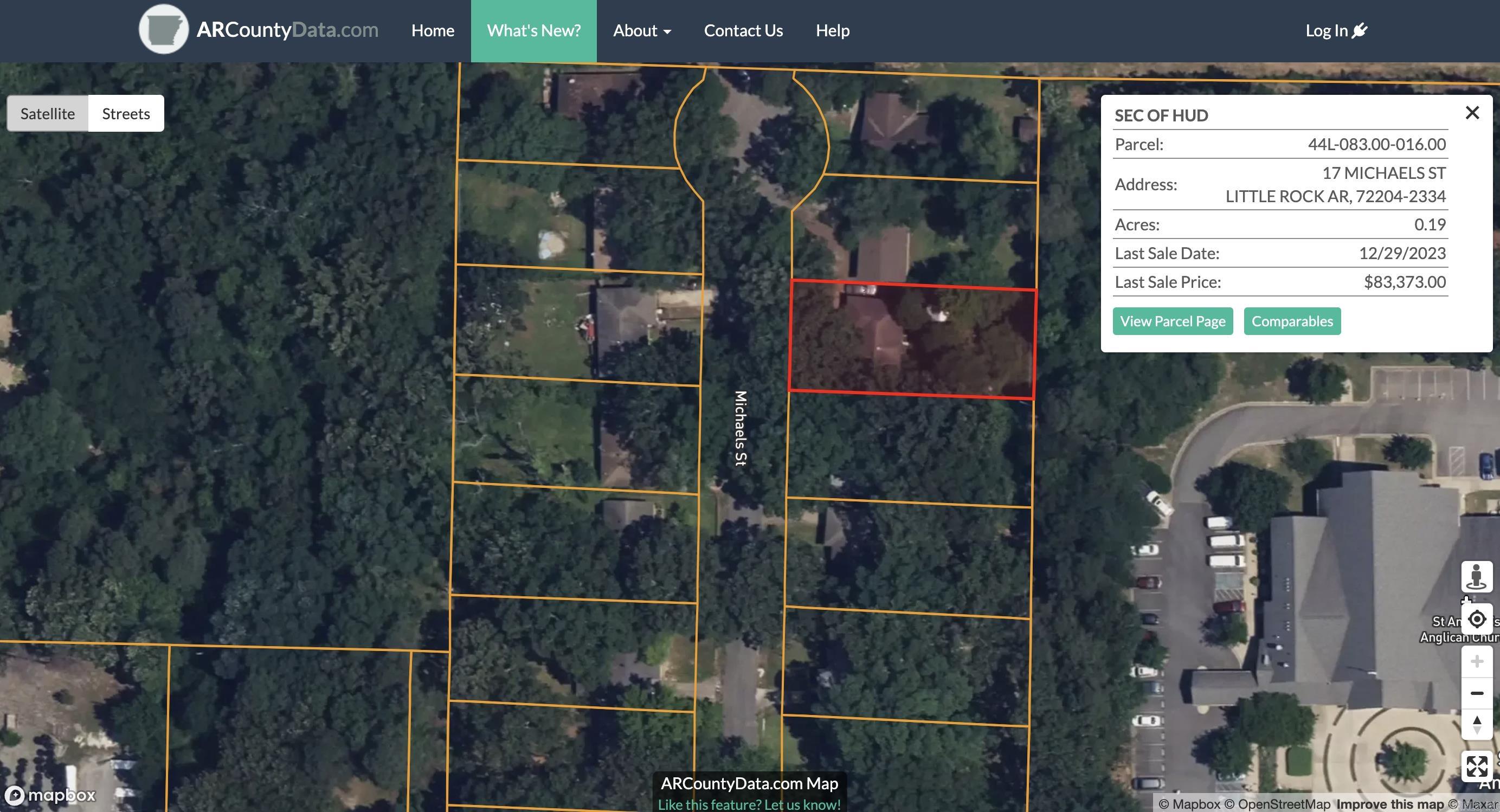Open the Contact Us page
1500x812 pixels.
point(743,30)
